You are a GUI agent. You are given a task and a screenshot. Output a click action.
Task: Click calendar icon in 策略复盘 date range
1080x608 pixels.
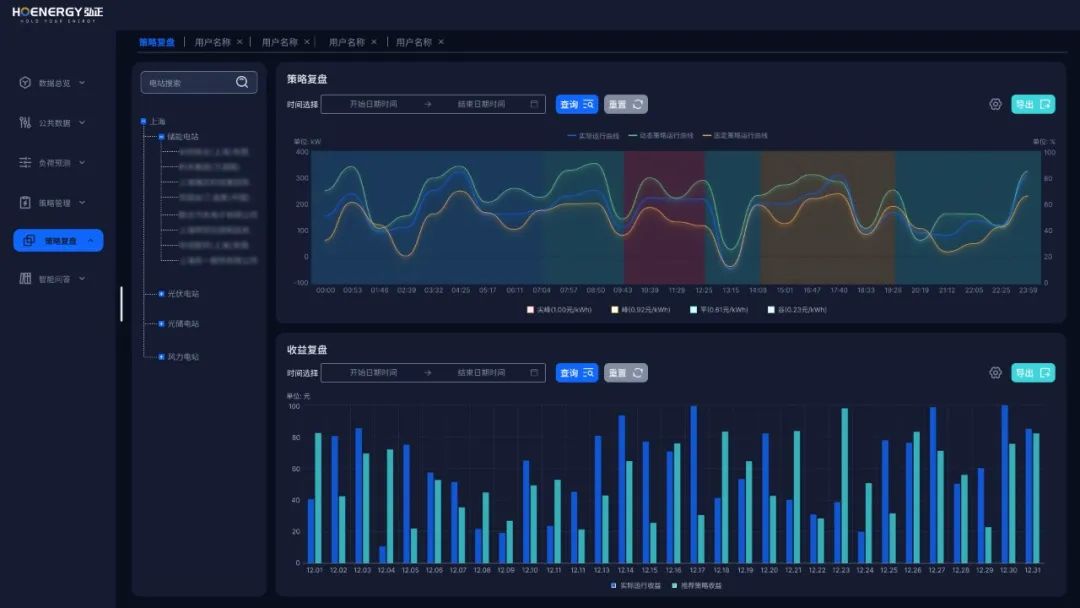click(535, 104)
